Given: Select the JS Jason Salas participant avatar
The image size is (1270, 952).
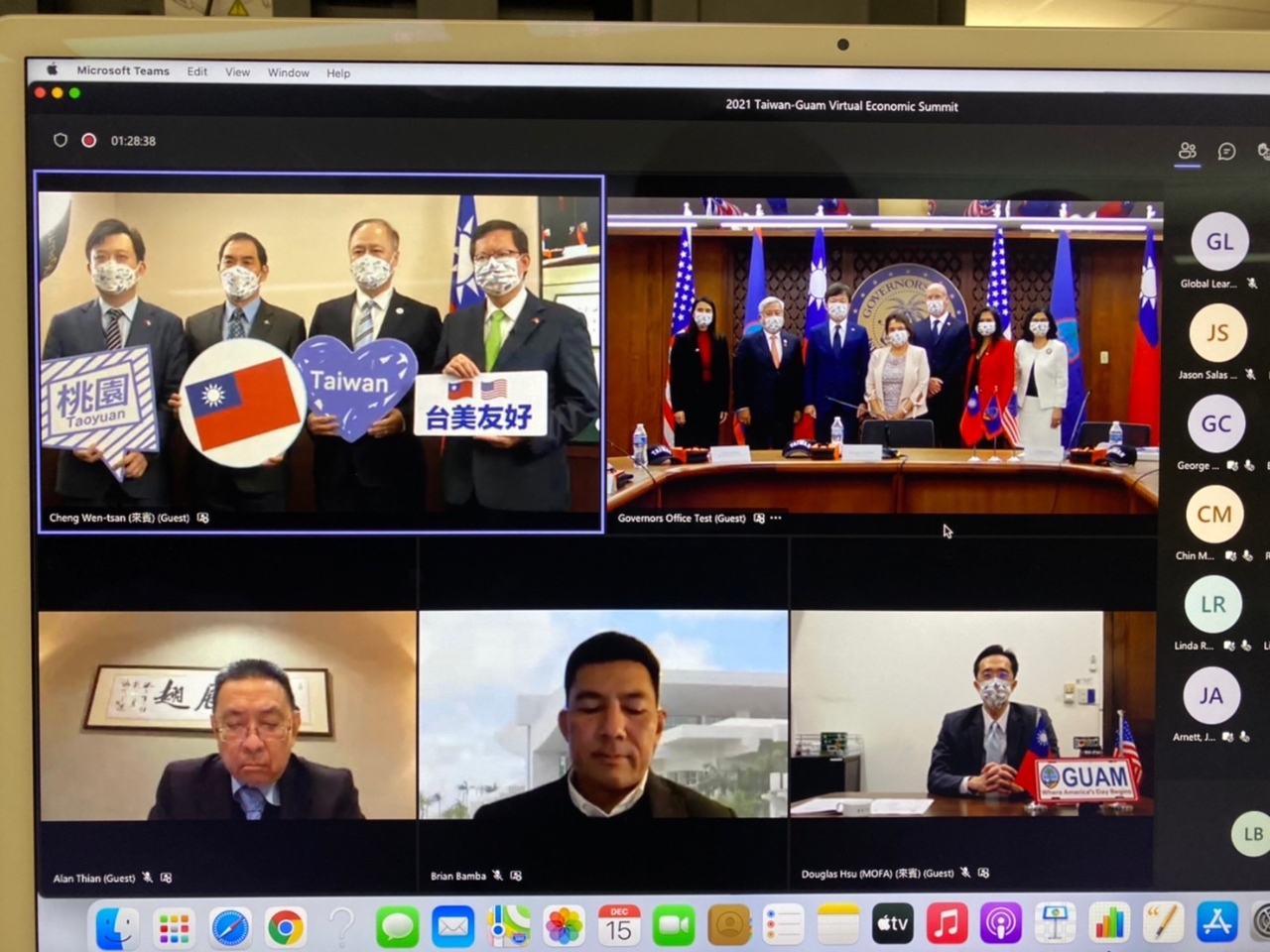Looking at the screenshot, I should [x=1217, y=333].
